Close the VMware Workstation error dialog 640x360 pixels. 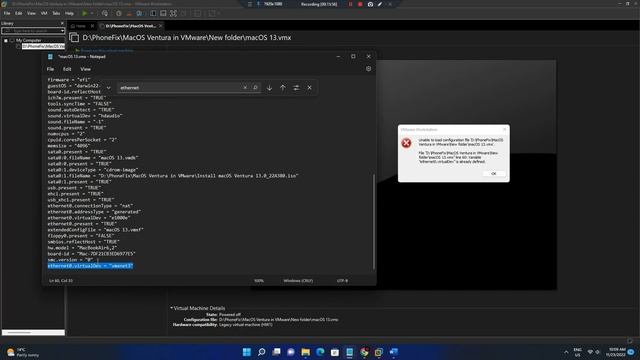[504, 129]
